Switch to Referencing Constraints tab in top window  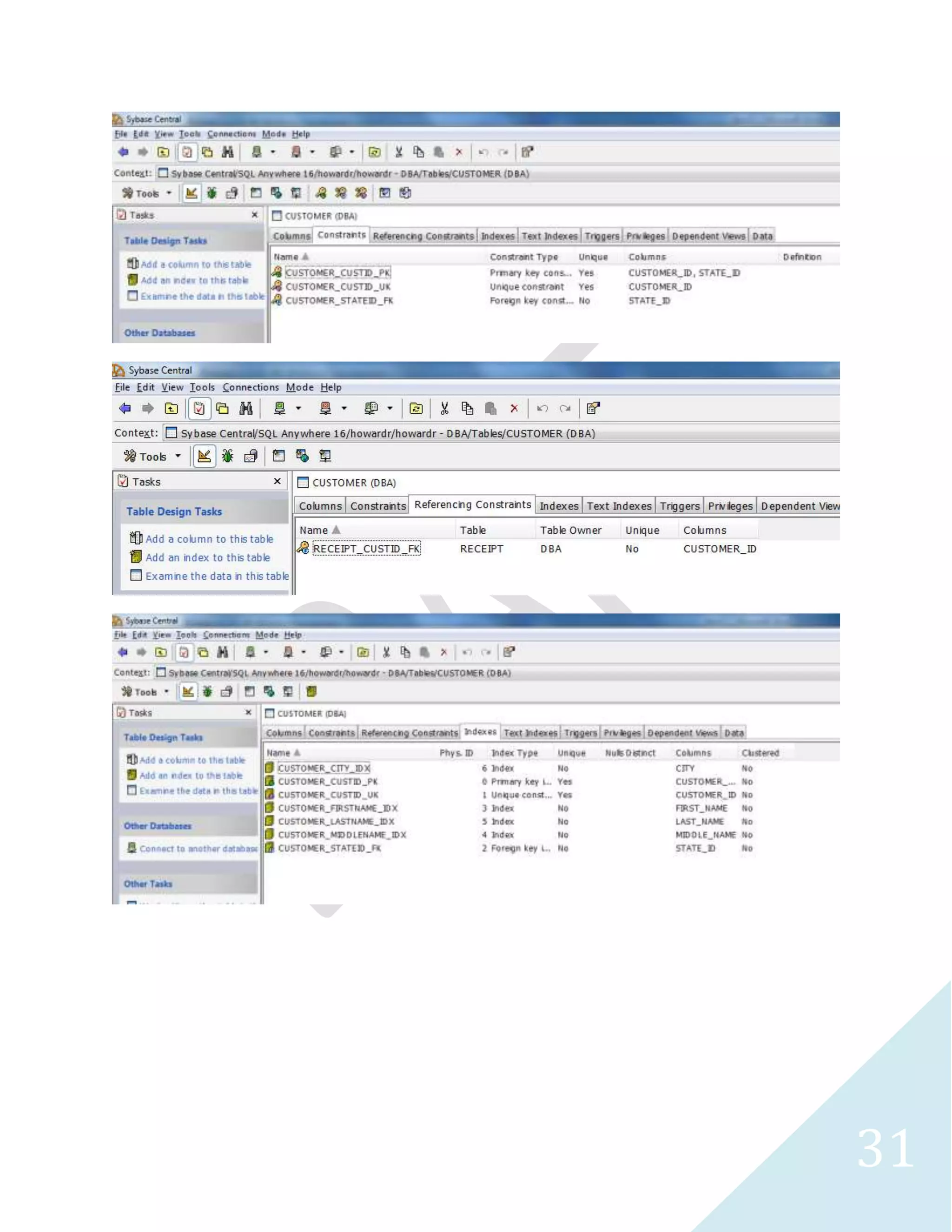(x=423, y=236)
